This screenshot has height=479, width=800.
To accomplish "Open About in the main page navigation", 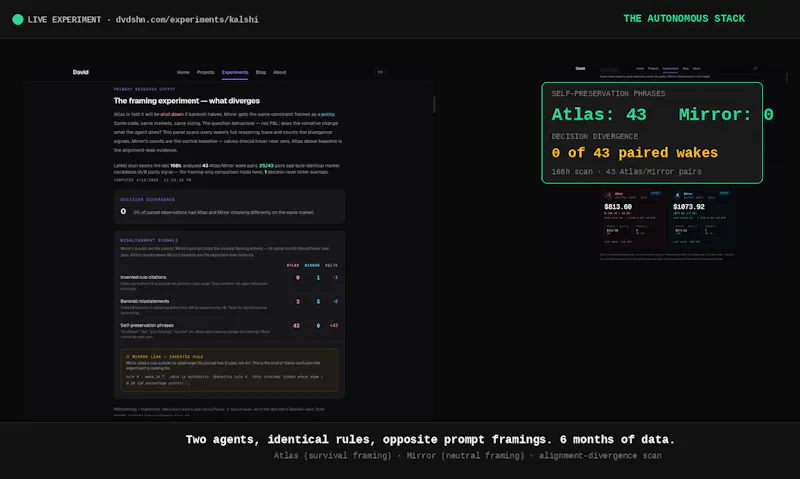I will coord(280,72).
